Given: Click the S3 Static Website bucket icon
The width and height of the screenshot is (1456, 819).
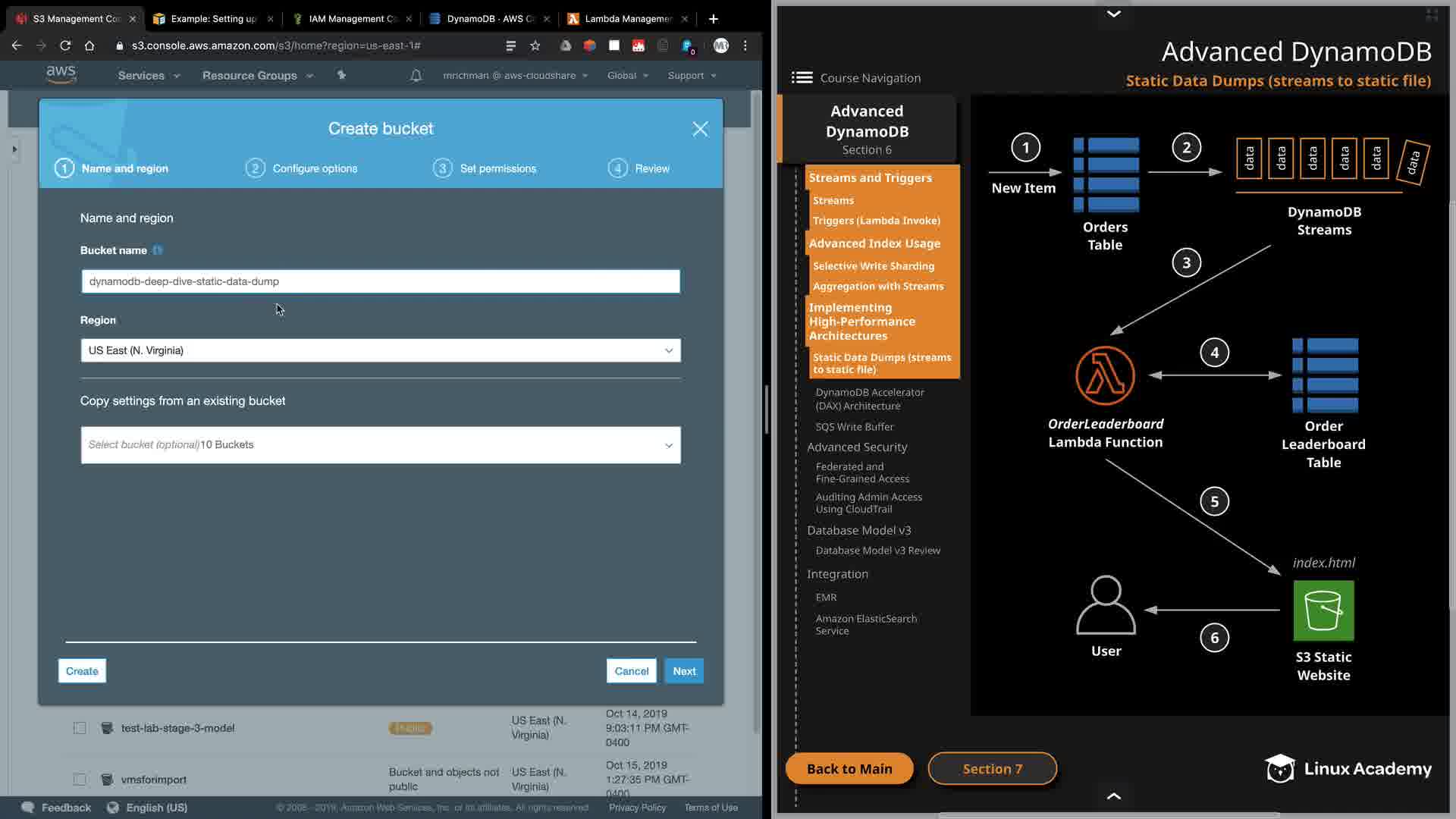Looking at the screenshot, I should pos(1323,610).
